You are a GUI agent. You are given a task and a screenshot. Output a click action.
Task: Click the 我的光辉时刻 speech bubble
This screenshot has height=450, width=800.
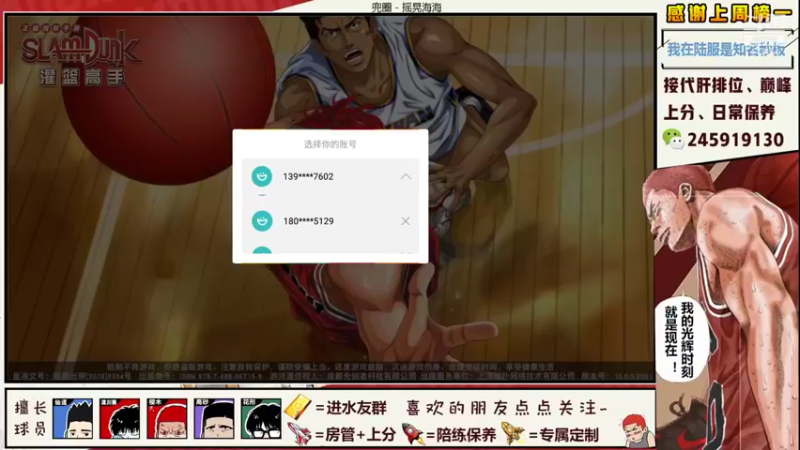pyautogui.click(x=681, y=339)
